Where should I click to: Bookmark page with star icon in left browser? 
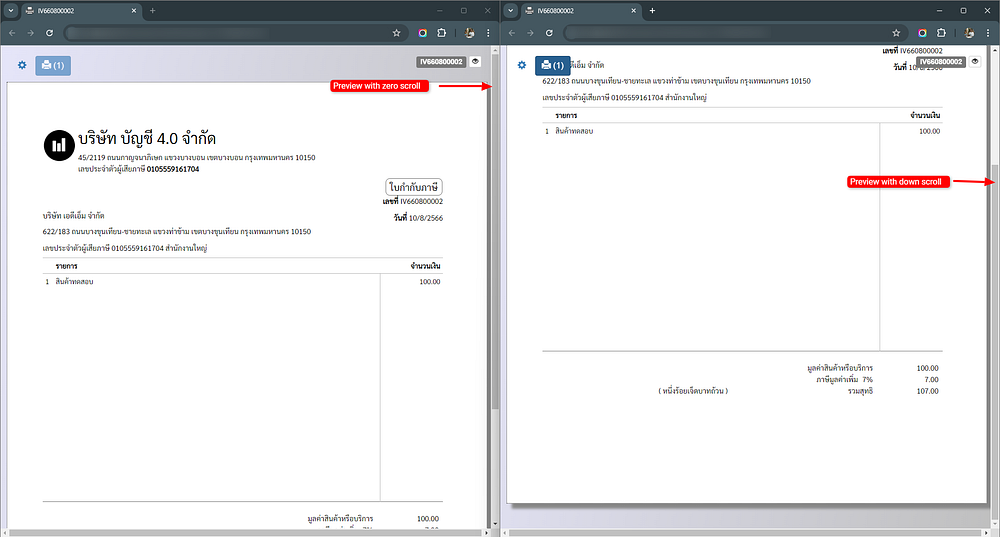click(x=397, y=33)
